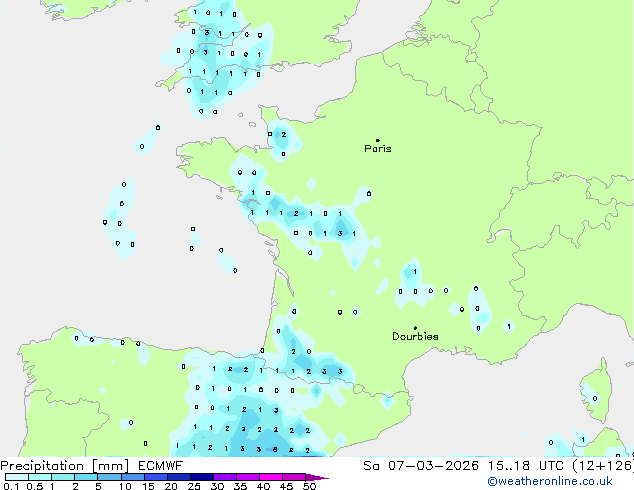
Task: Pick the legend swatch between 25 and 30
Action: (x=205, y=477)
